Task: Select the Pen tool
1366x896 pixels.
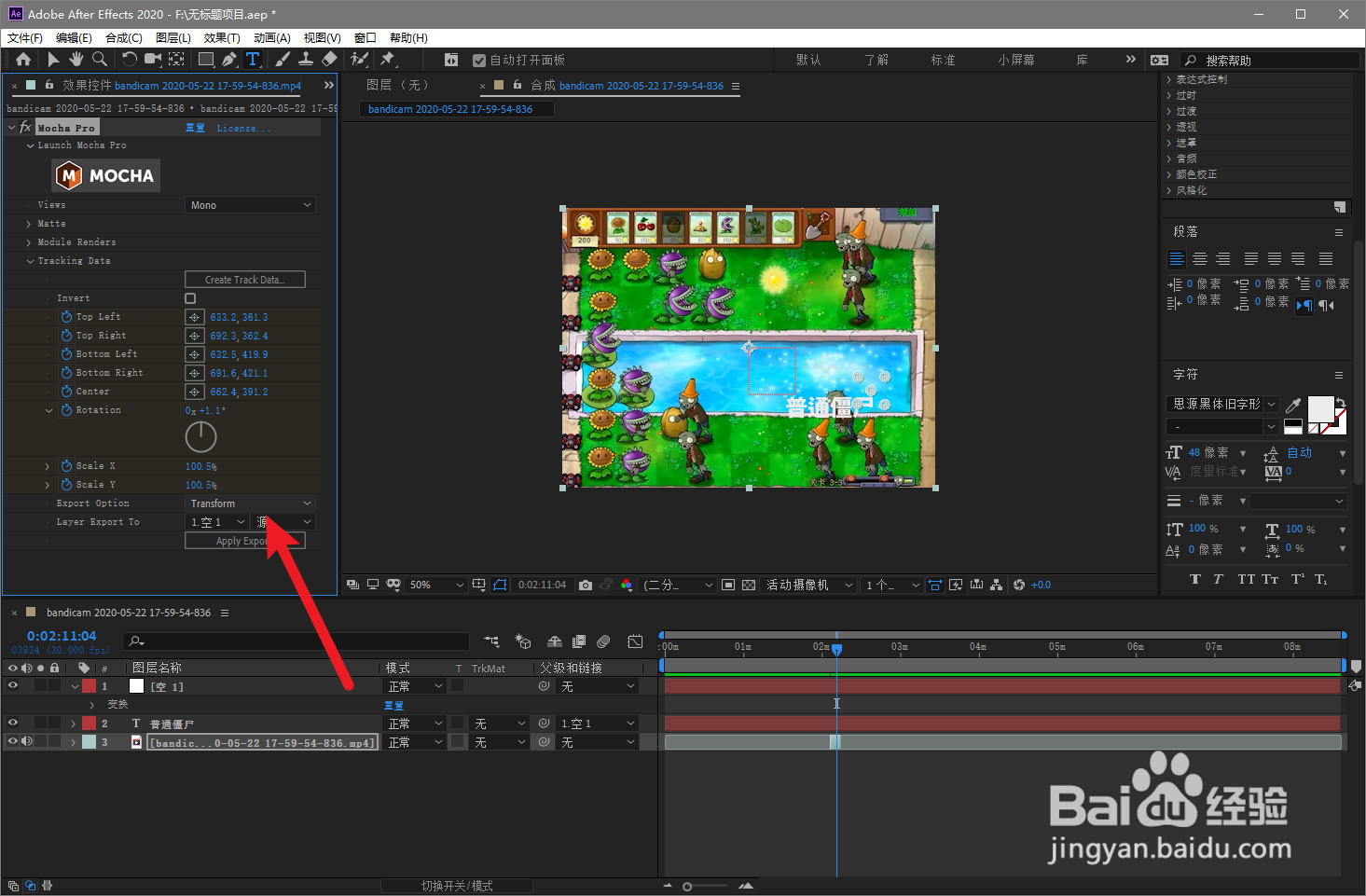Action: tap(229, 59)
